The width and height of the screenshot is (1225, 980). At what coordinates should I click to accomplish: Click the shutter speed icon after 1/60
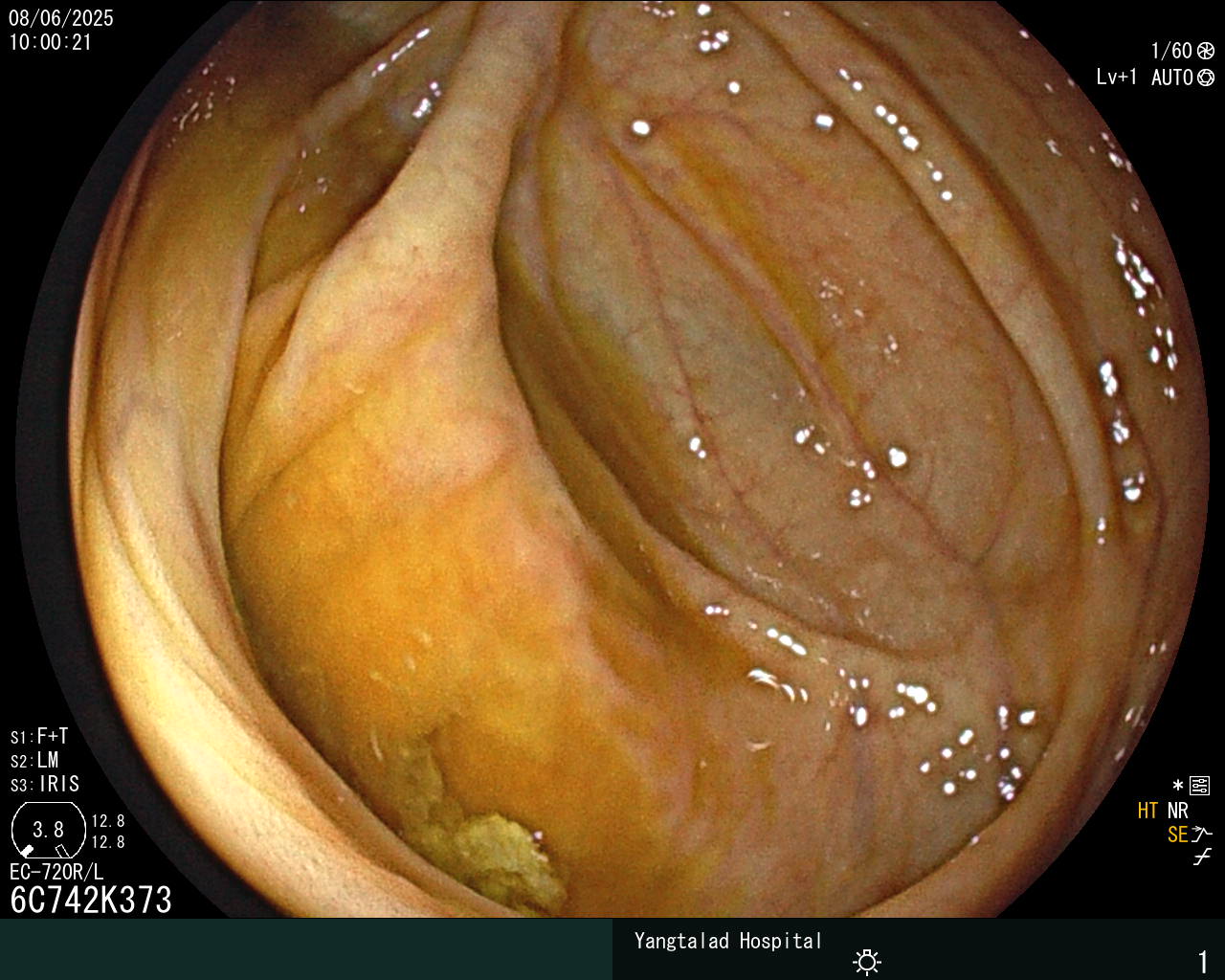click(x=1206, y=51)
